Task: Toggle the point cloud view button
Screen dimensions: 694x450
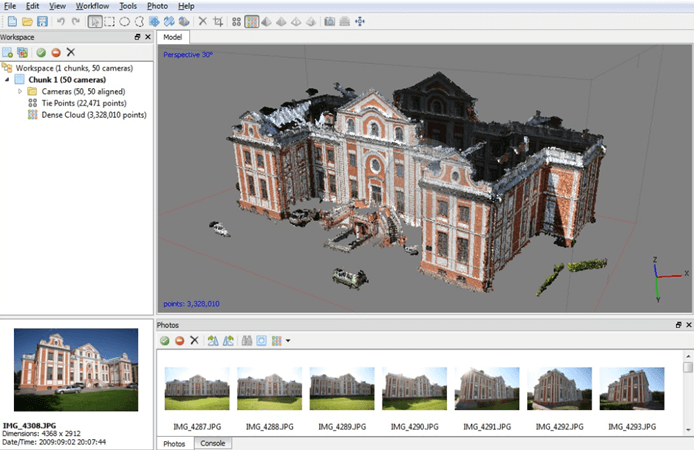Action: click(x=236, y=21)
